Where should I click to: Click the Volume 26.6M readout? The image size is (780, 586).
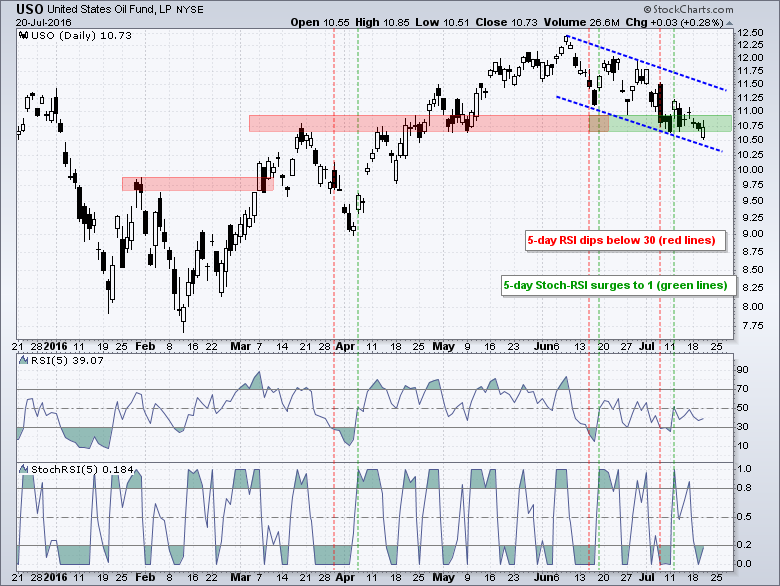point(582,22)
